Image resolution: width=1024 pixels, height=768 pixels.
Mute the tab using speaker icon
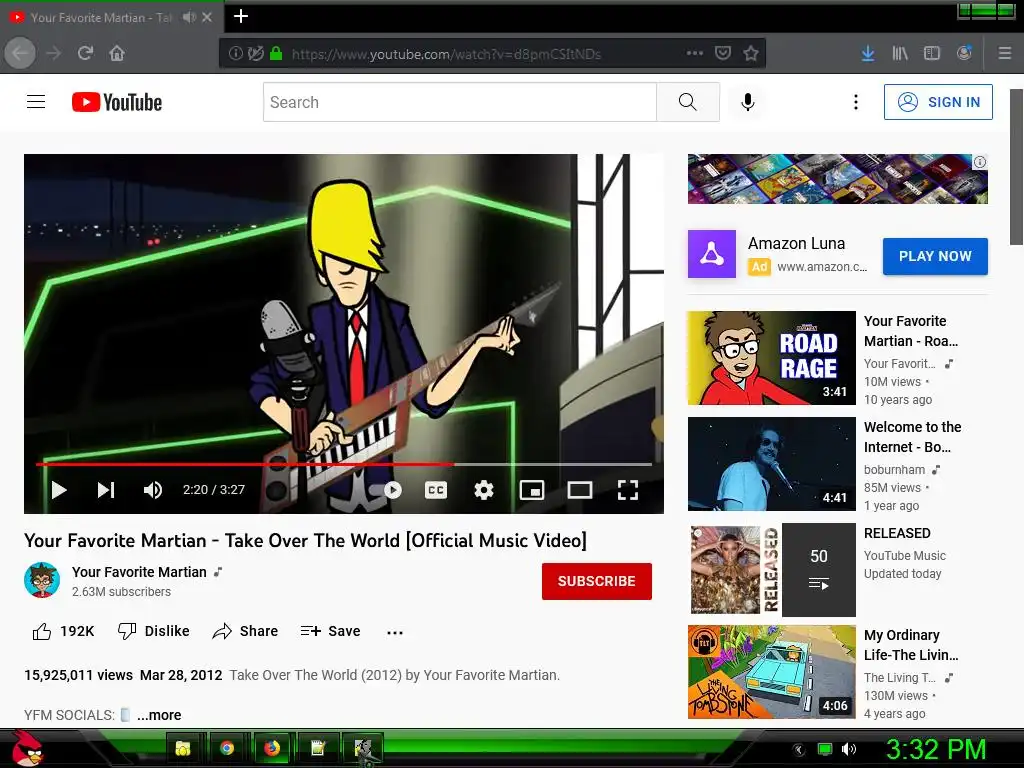click(189, 18)
